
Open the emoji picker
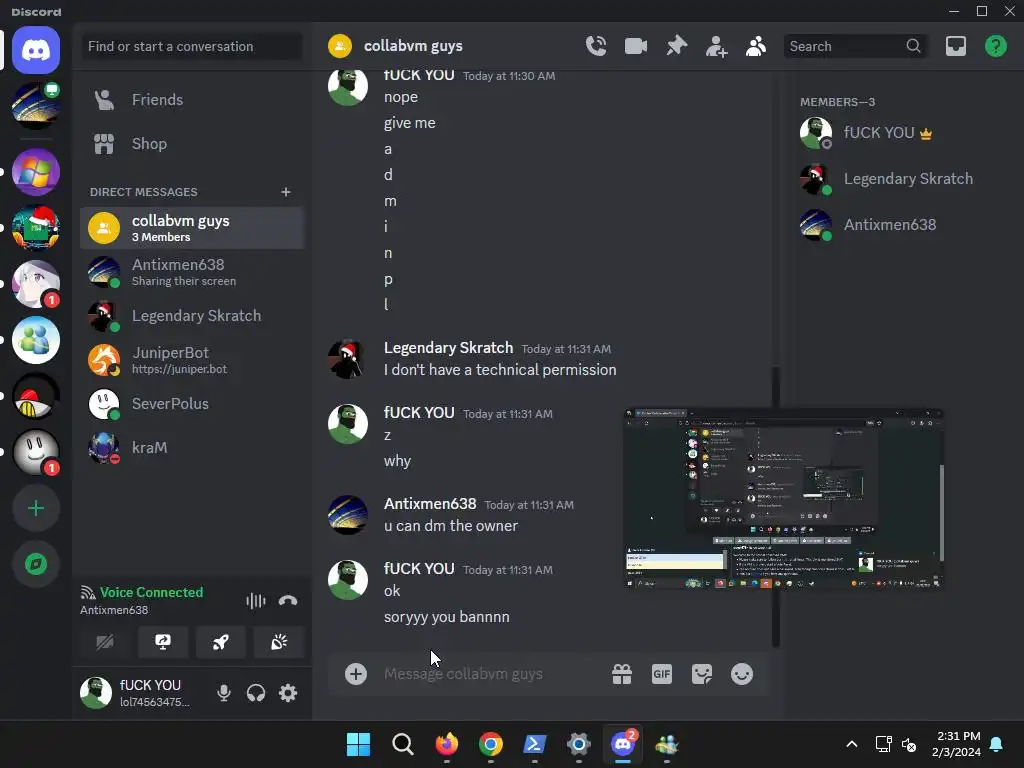(x=742, y=674)
